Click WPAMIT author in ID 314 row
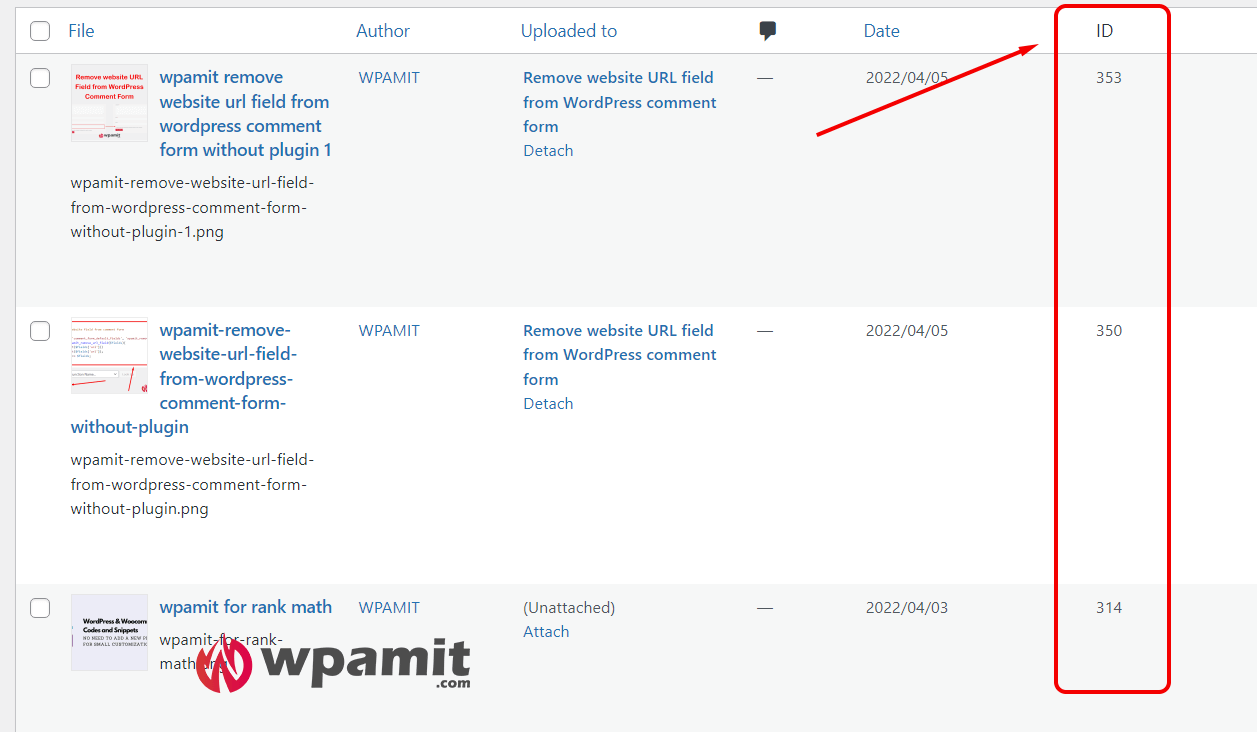Image resolution: width=1257 pixels, height=732 pixels. 389,608
